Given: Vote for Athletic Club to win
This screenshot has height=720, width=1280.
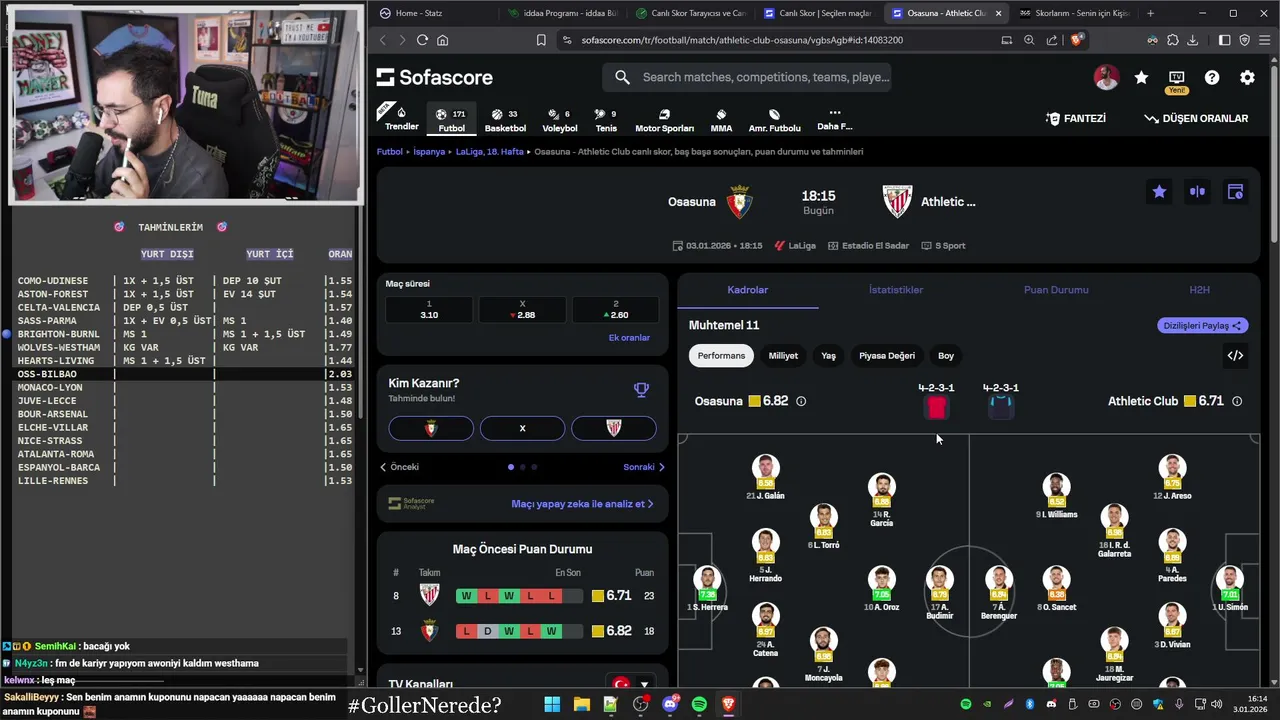Looking at the screenshot, I should pyautogui.click(x=614, y=428).
